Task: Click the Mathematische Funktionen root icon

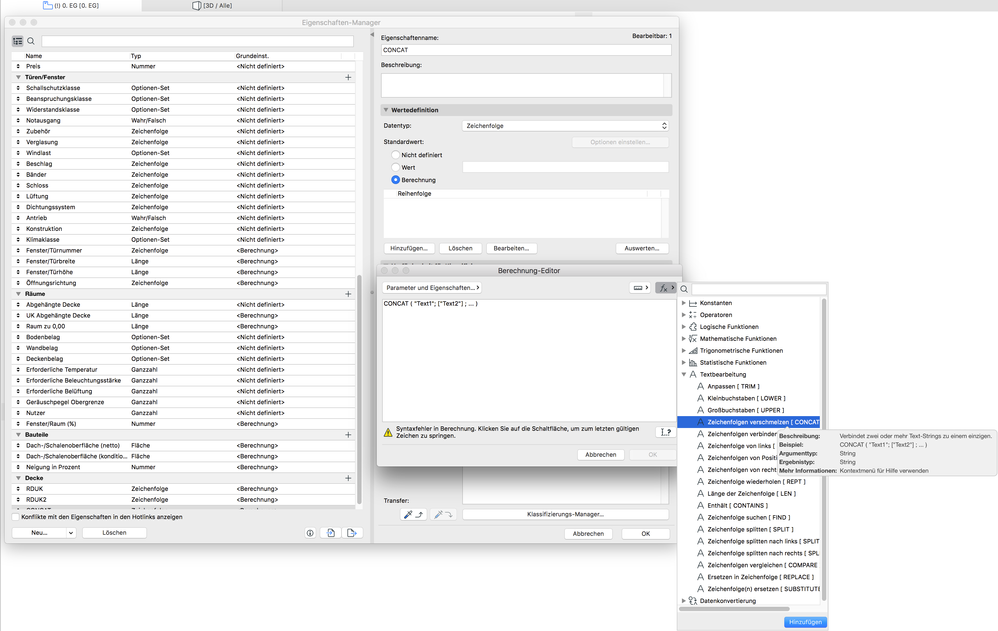Action: 693,339
